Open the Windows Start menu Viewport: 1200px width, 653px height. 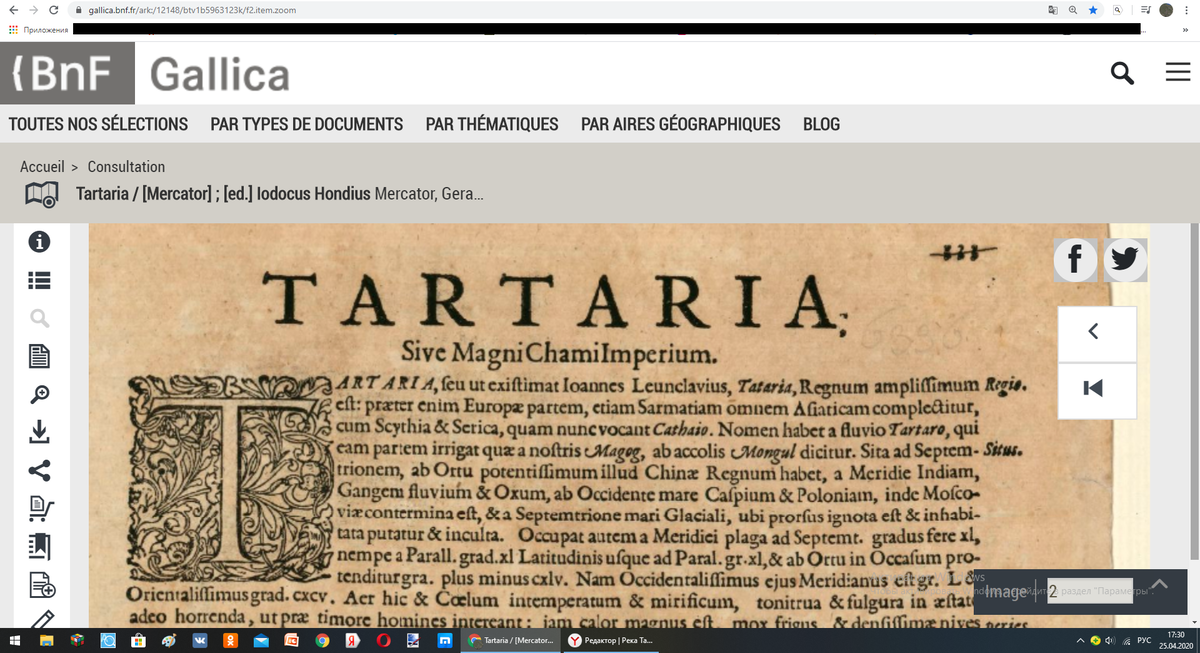[13, 640]
